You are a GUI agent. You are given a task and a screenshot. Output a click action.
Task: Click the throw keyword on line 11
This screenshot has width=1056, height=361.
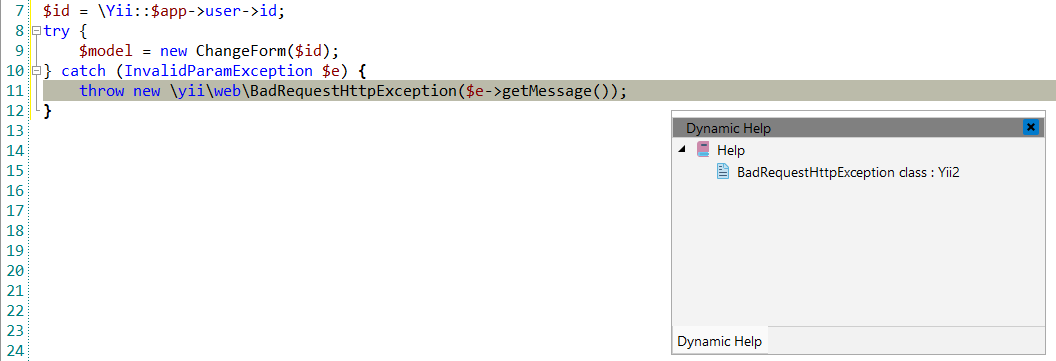click(x=102, y=91)
